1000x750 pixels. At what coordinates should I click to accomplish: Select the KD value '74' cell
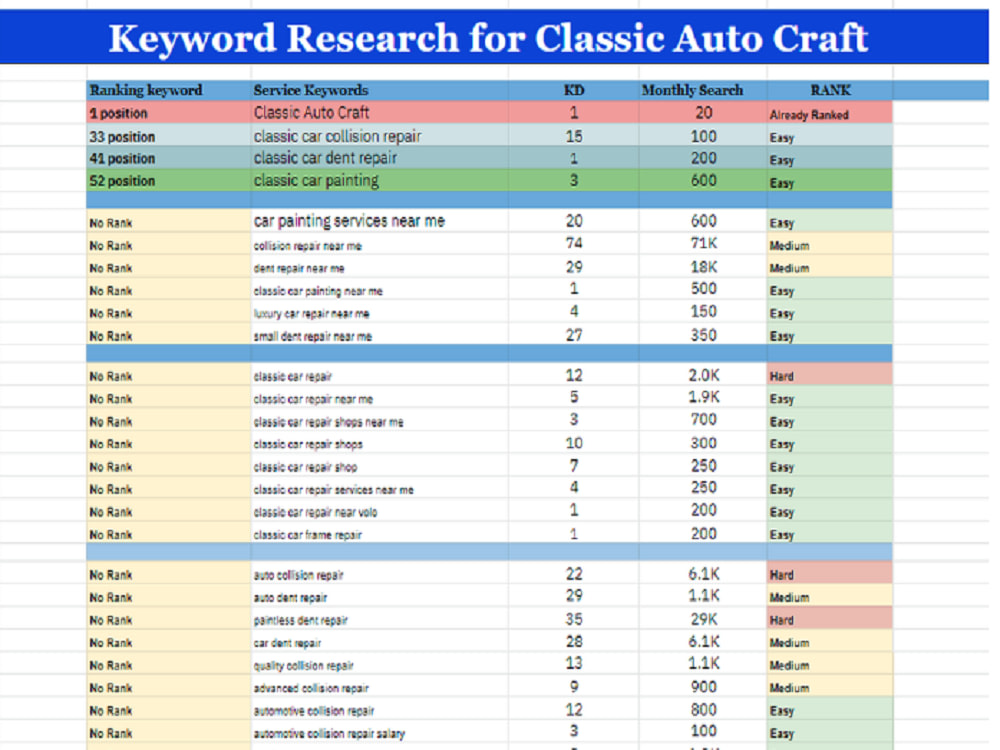[x=574, y=244]
